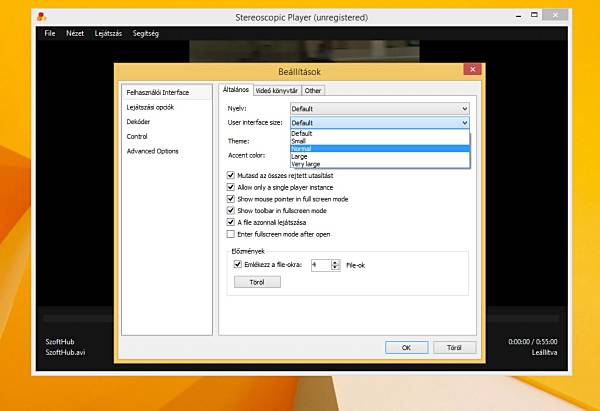The width and height of the screenshot is (600, 411).
Task: Choose Small in the interface size list
Action: tap(380, 141)
